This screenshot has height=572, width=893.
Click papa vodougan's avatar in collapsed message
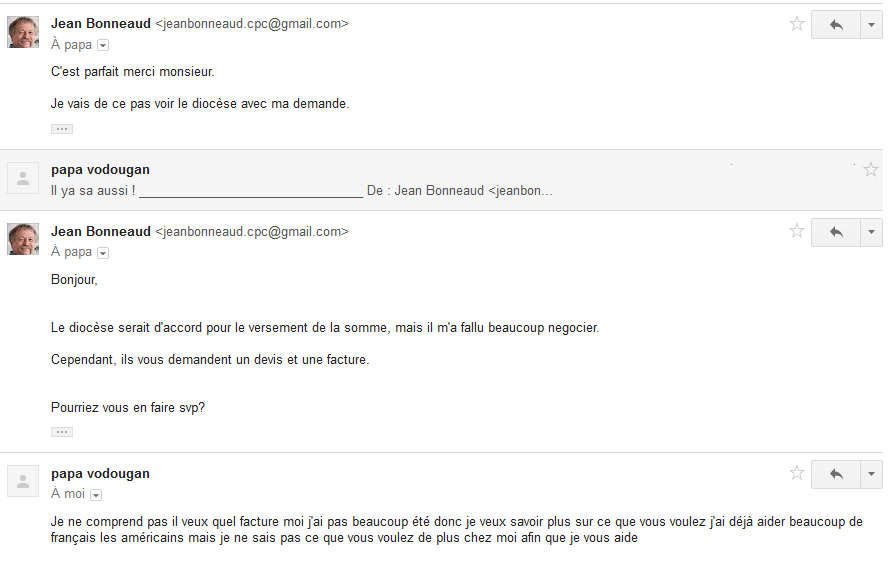(23, 178)
